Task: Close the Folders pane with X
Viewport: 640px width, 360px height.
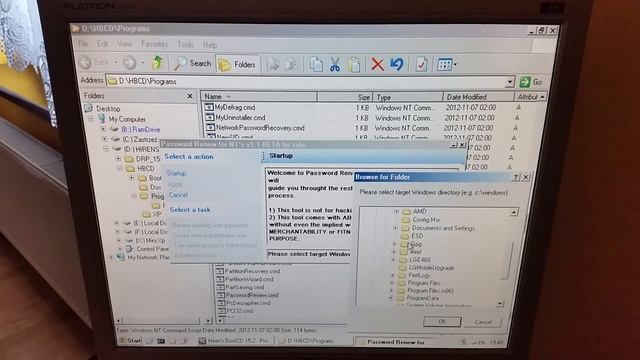Action: [x=189, y=96]
